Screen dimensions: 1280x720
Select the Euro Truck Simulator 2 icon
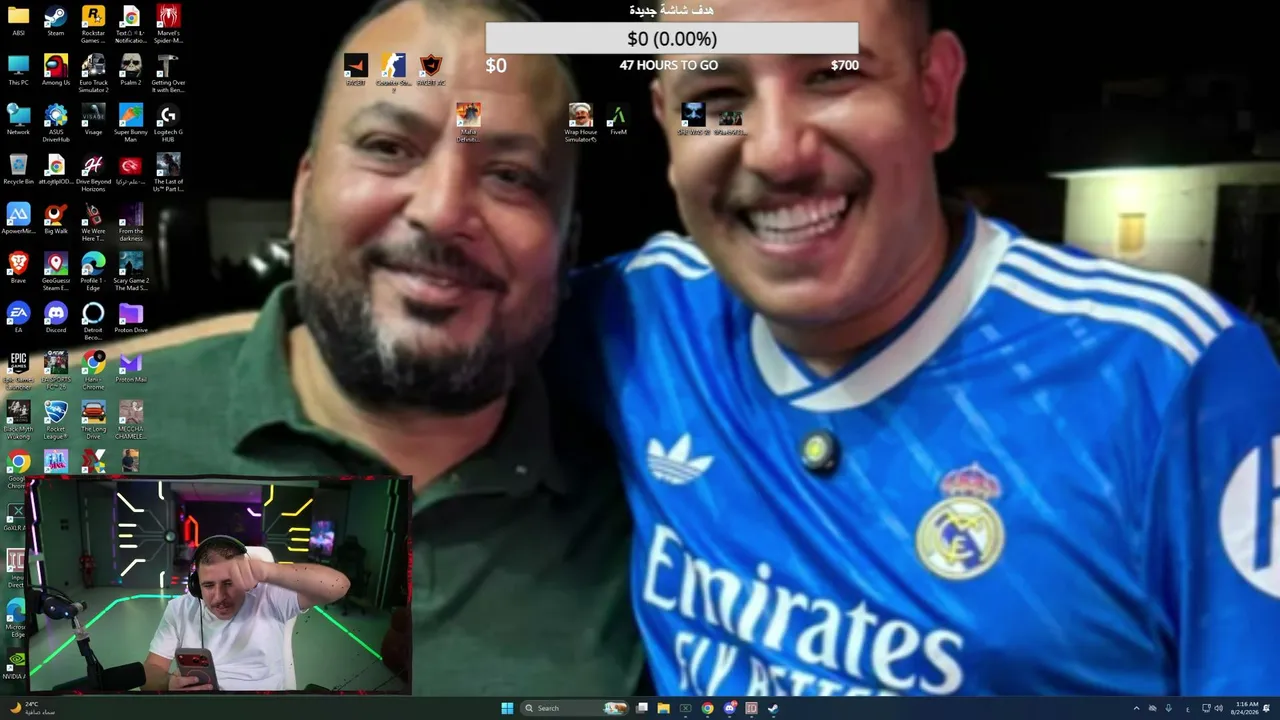pyautogui.click(x=93, y=74)
